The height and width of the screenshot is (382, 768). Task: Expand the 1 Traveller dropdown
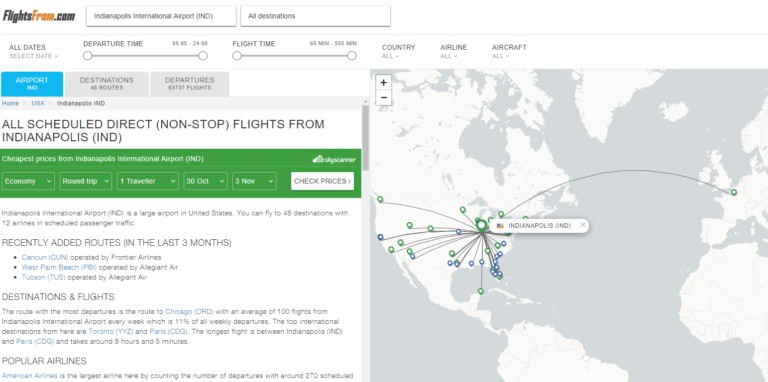click(148, 181)
